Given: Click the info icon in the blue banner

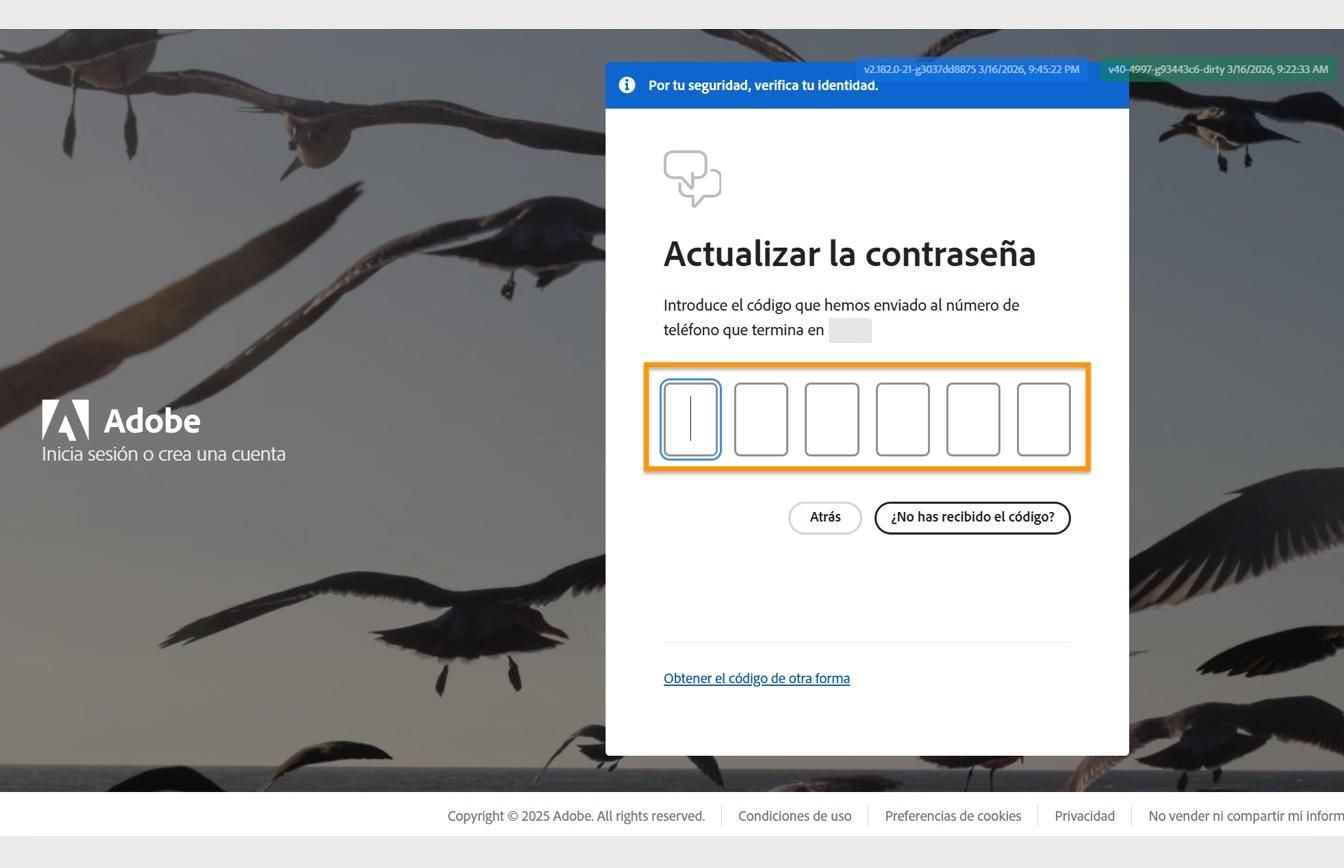Looking at the screenshot, I should pyautogui.click(x=627, y=85).
